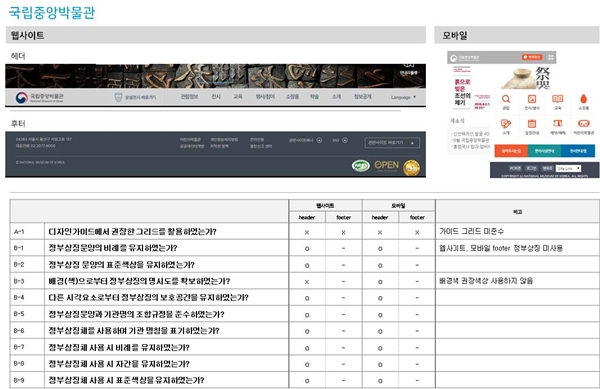Image resolution: width=600 pixels, height=389 pixels.
Task: Open the 소장품 menu in website header
Action: click(x=292, y=97)
